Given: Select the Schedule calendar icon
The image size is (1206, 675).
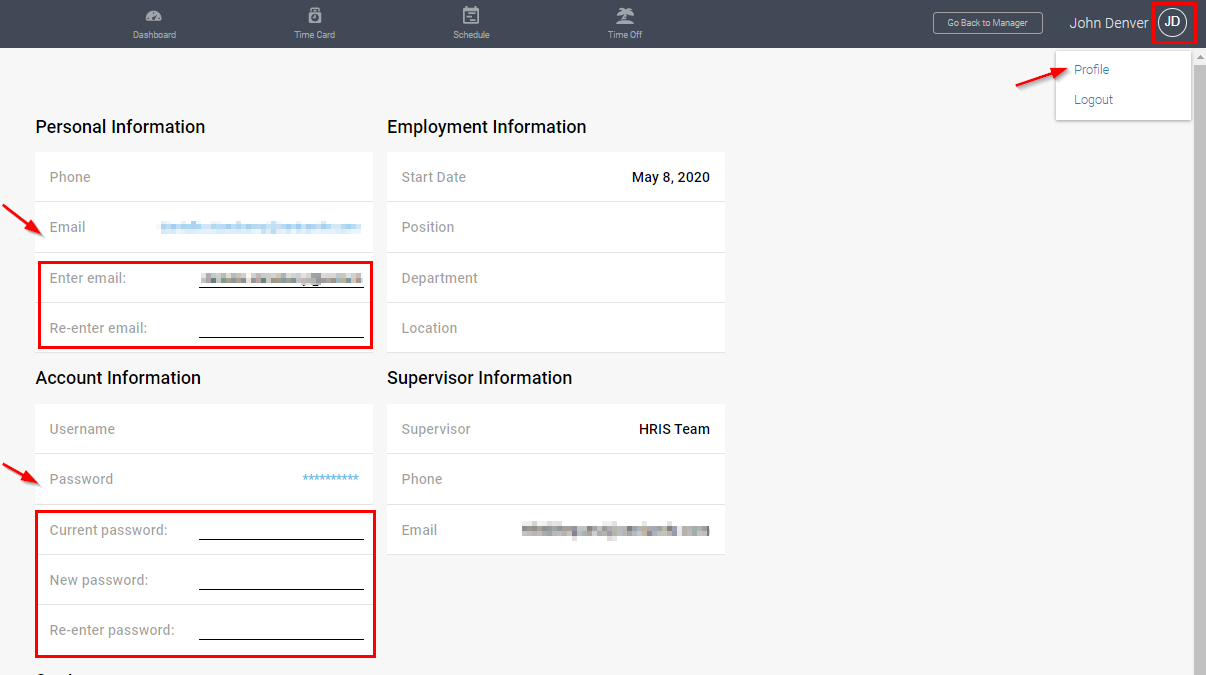Looking at the screenshot, I should pyautogui.click(x=471, y=16).
